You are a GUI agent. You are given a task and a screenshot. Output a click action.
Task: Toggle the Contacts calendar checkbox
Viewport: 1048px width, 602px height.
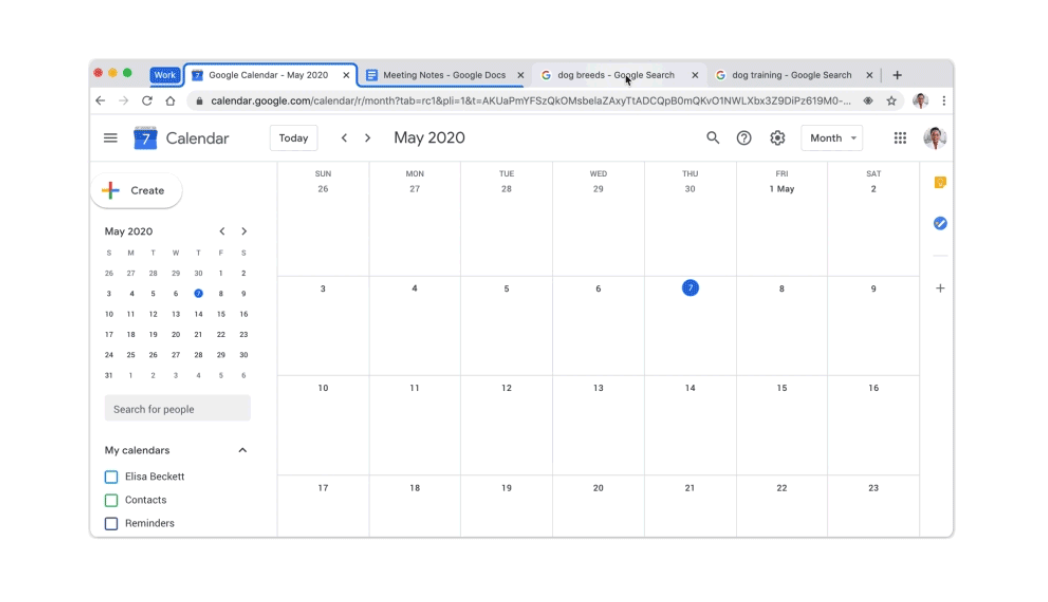pos(111,500)
